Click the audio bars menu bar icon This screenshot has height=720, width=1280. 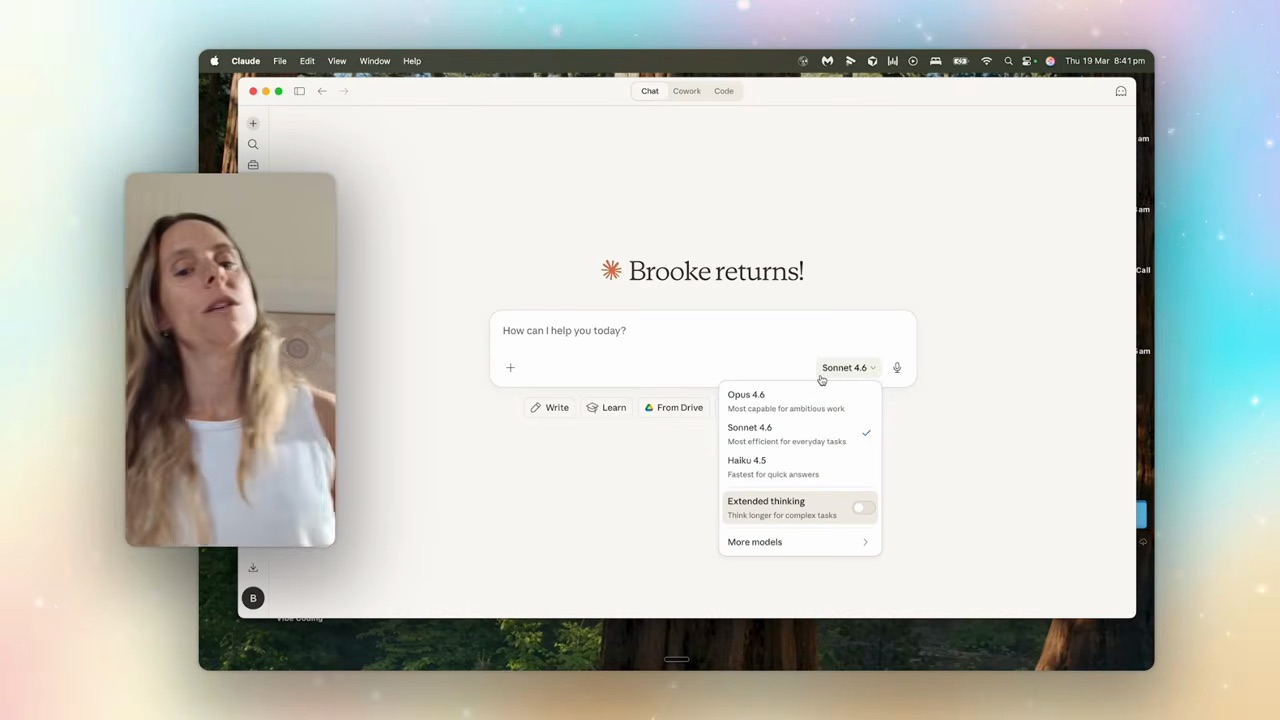pyautogui.click(x=892, y=61)
